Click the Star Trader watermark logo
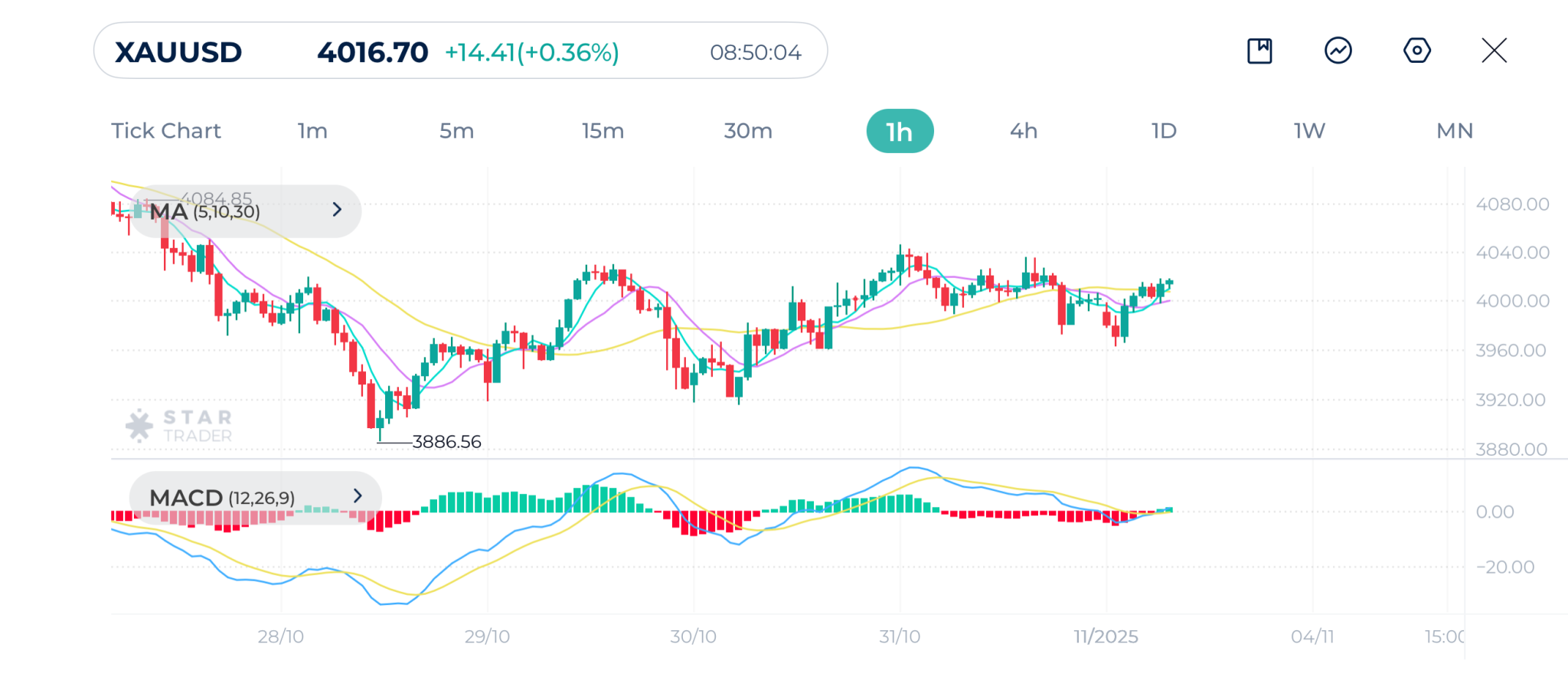This screenshot has width=1568, height=690. click(180, 426)
